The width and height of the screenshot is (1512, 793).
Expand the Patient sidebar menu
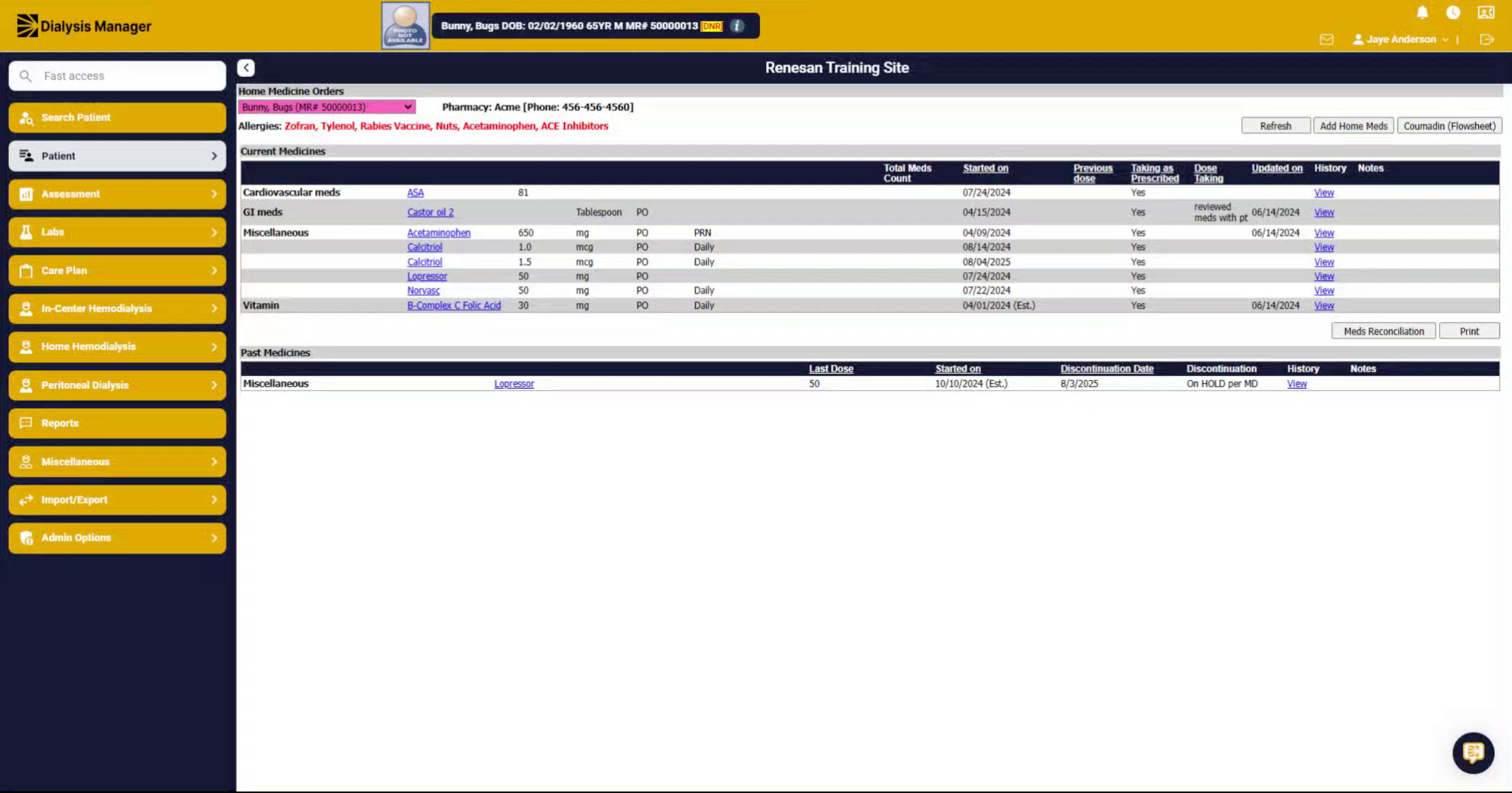click(117, 156)
